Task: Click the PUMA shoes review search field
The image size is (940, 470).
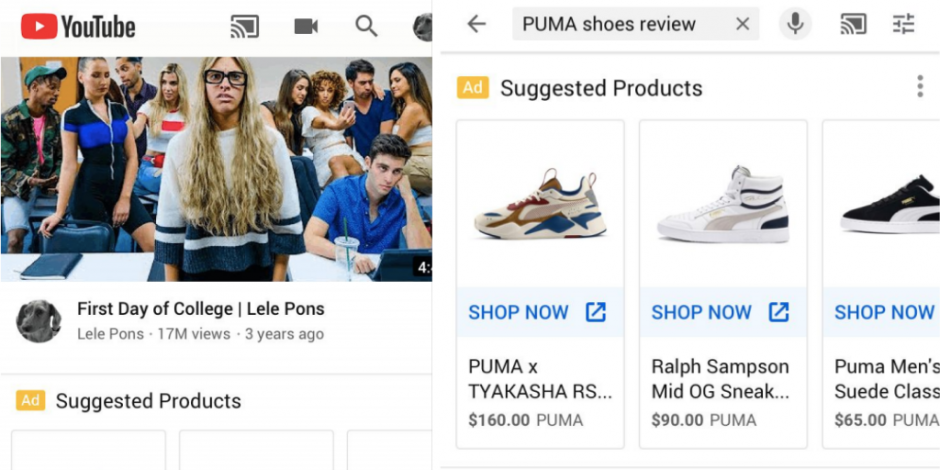Action: (623, 24)
